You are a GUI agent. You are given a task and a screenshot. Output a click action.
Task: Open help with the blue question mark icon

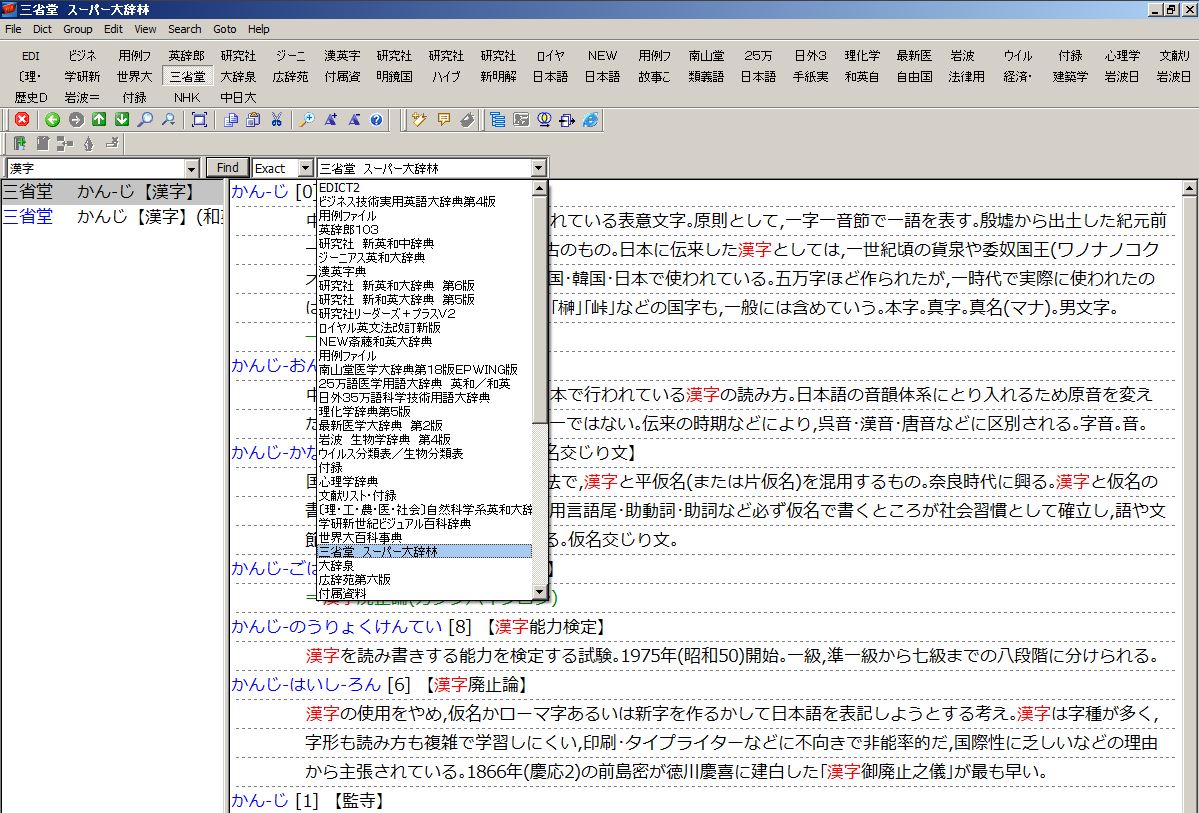tap(376, 119)
